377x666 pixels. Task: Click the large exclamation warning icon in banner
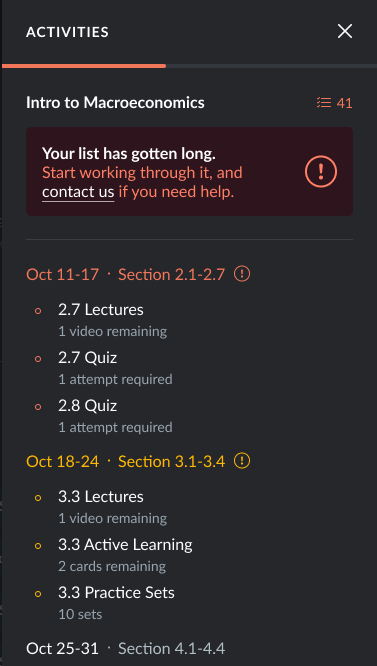[321, 172]
